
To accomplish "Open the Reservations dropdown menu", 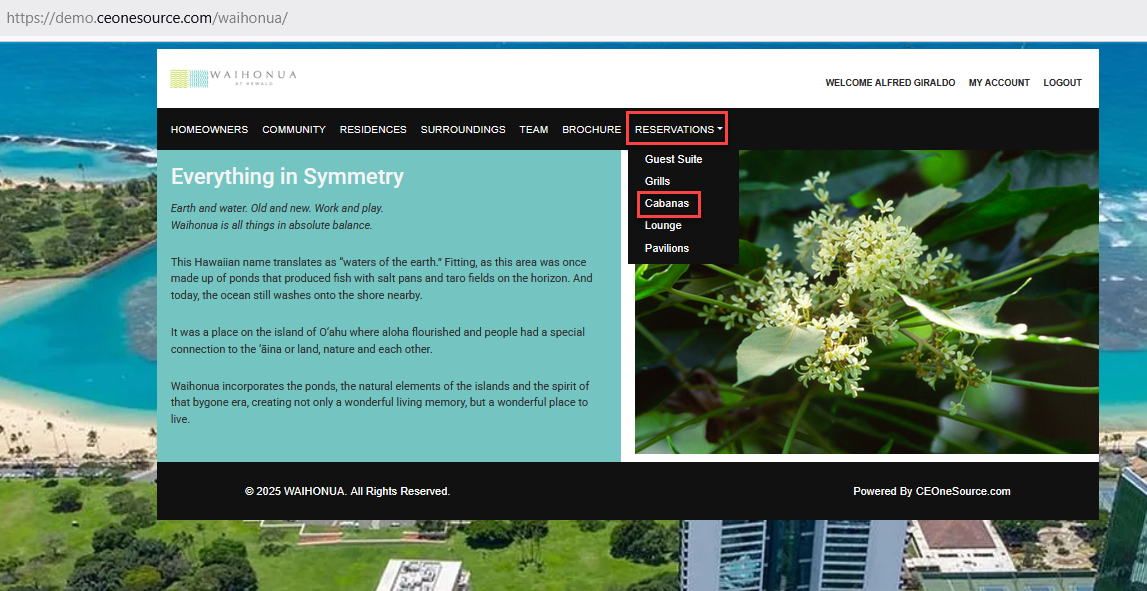I will 677,129.
